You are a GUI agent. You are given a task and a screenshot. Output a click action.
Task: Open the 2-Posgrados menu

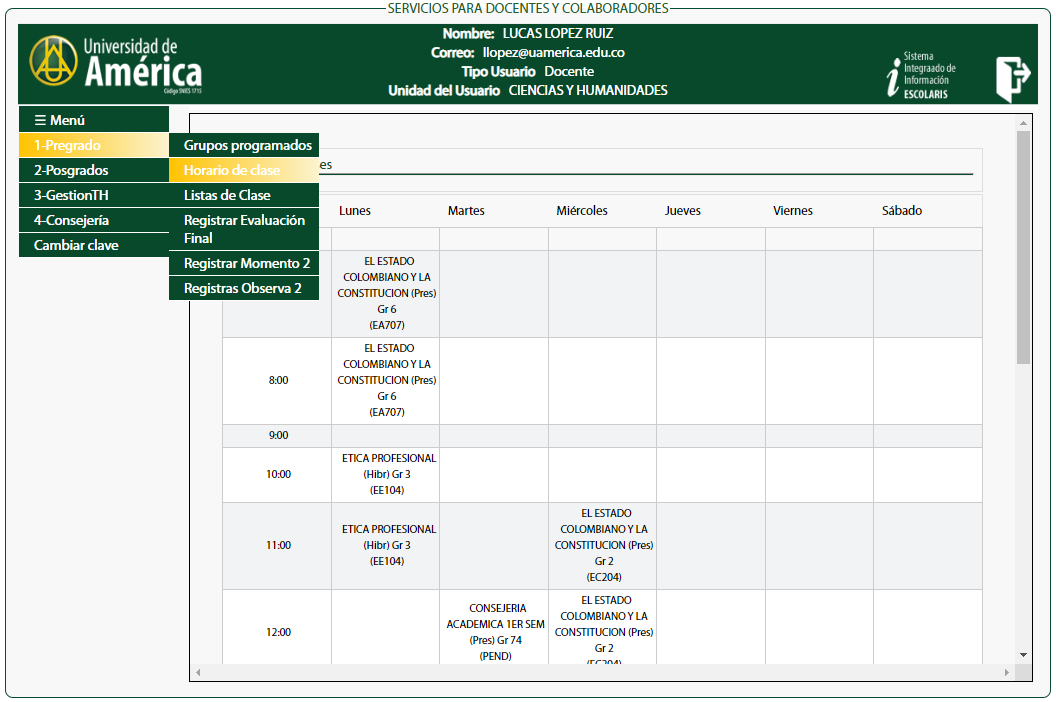click(94, 170)
